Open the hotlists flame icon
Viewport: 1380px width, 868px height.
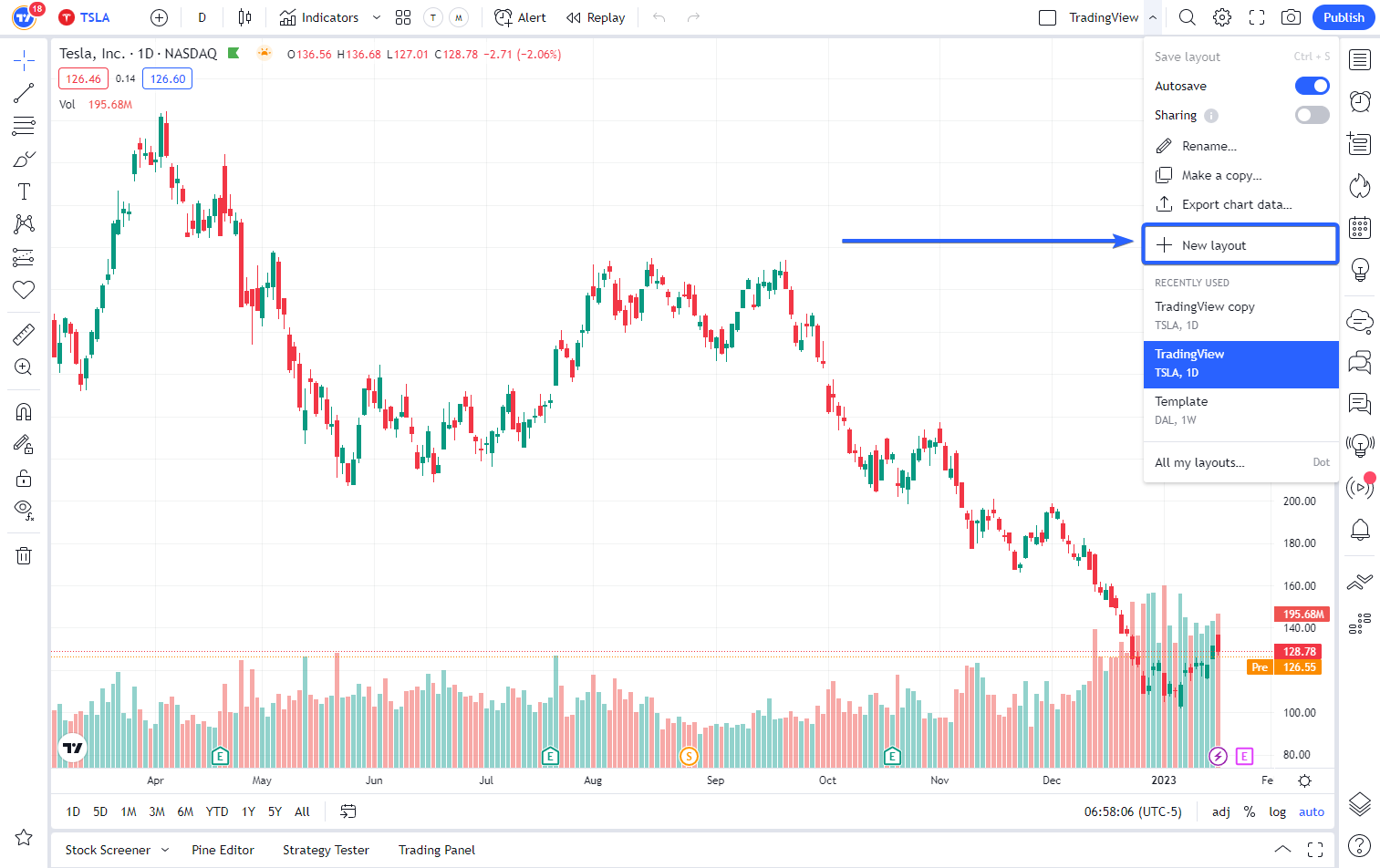[x=1360, y=185]
